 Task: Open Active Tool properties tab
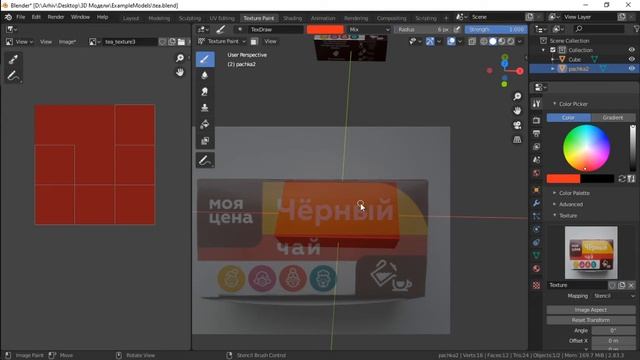536,104
